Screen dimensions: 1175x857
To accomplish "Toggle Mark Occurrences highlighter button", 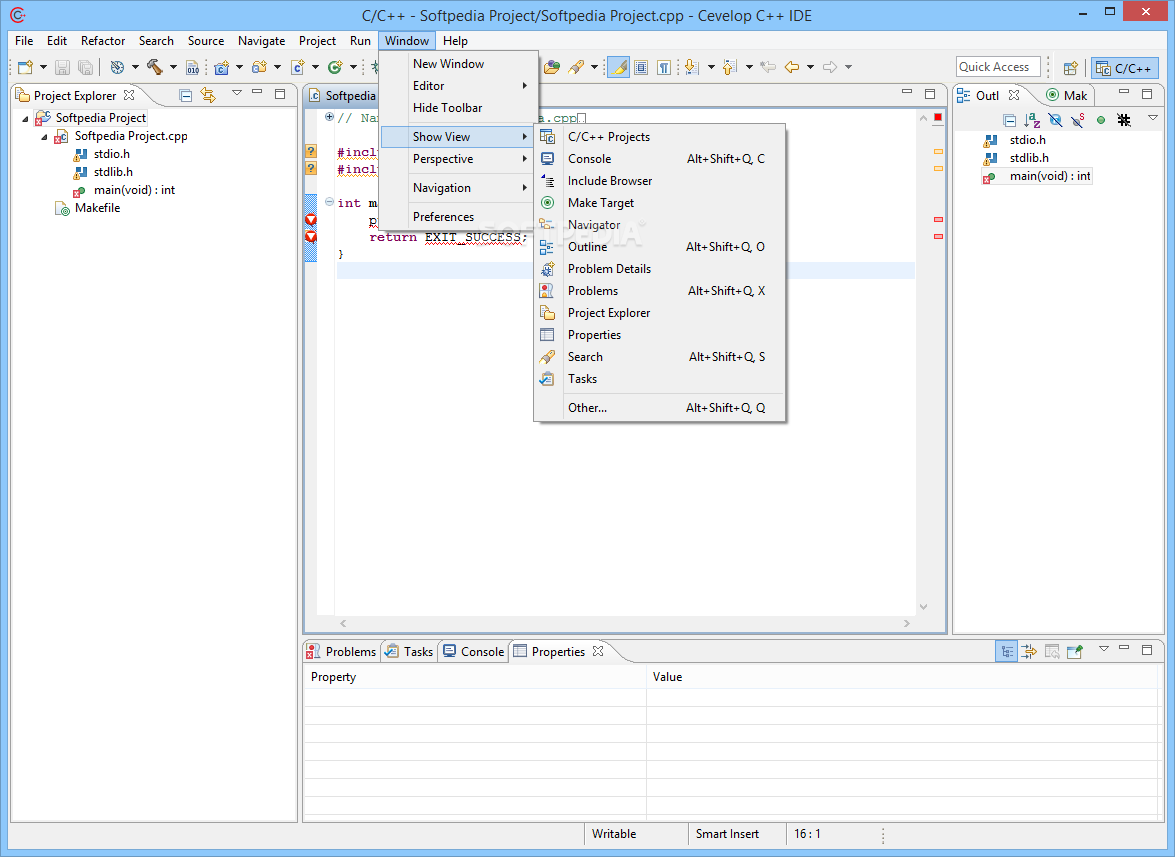I will click(x=618, y=67).
